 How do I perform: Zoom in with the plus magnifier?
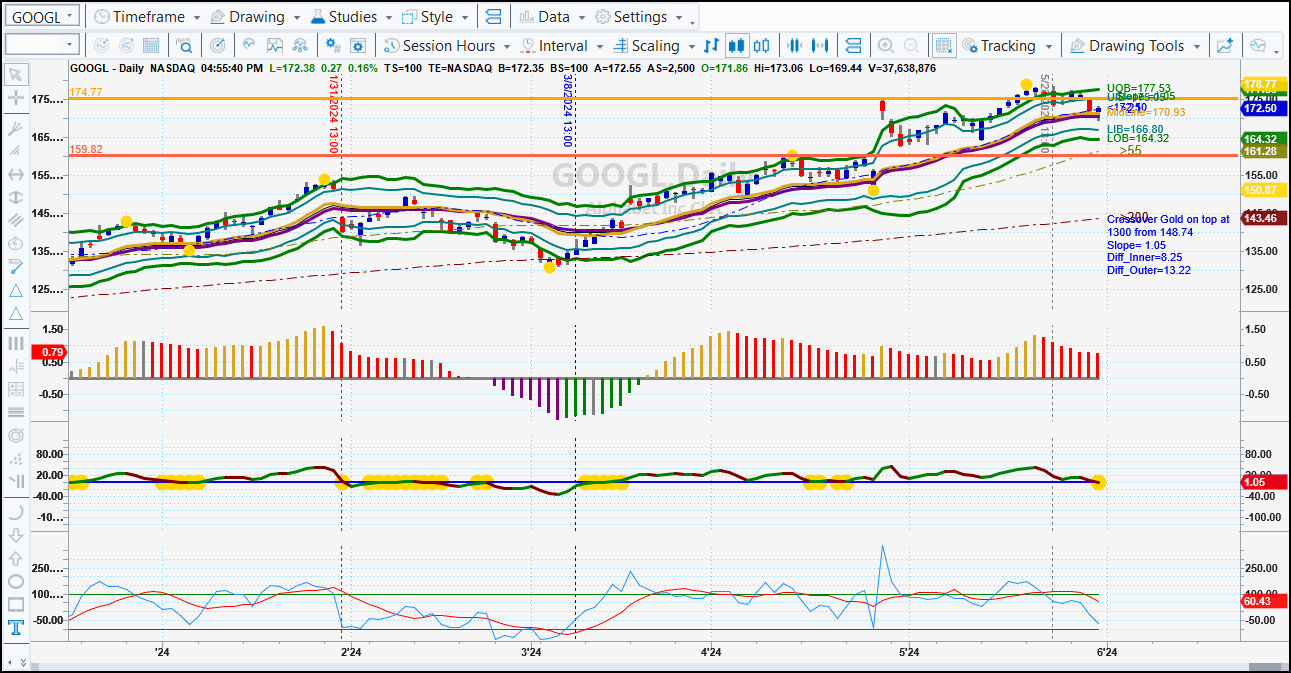point(885,46)
